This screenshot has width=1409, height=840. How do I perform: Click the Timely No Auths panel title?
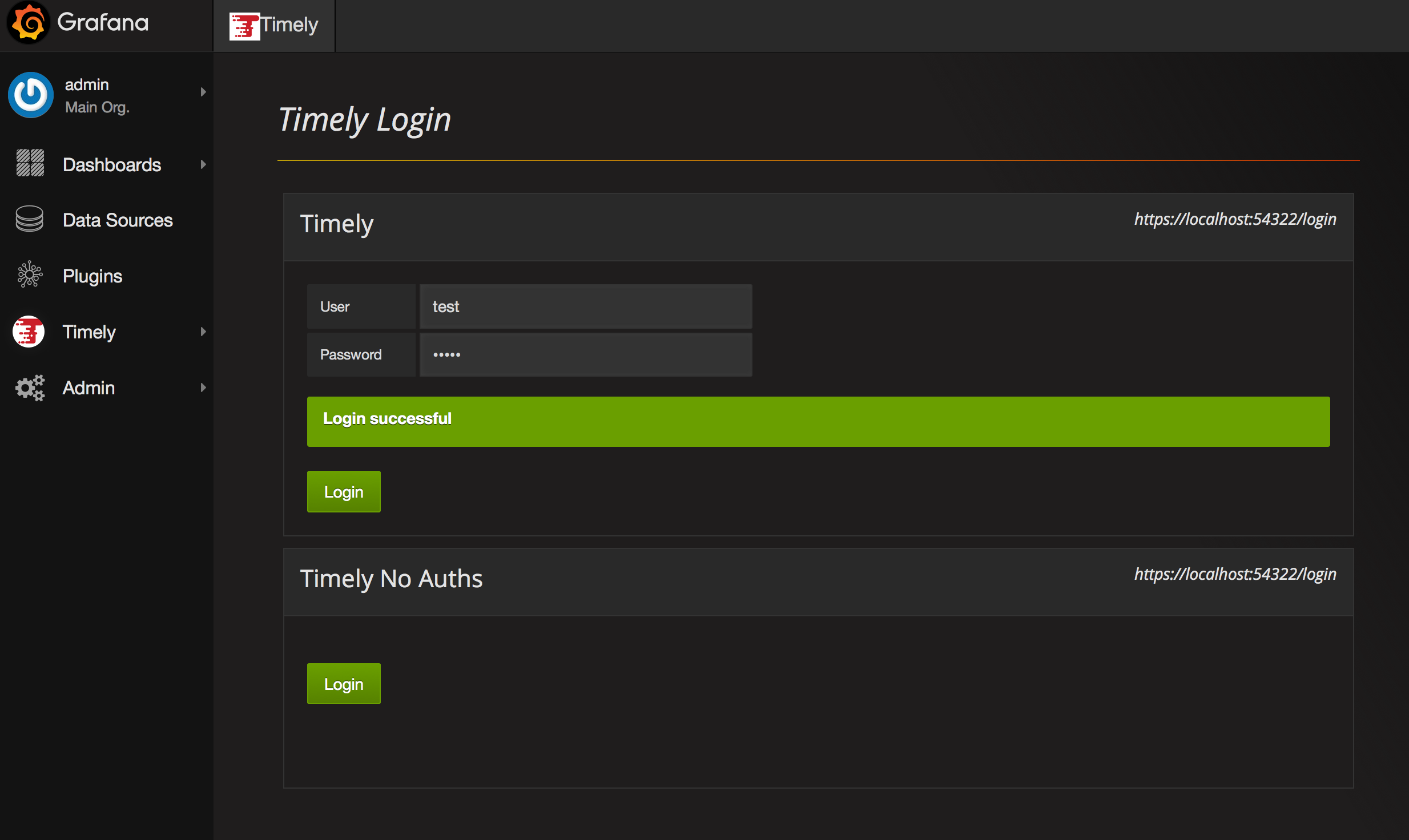392,579
